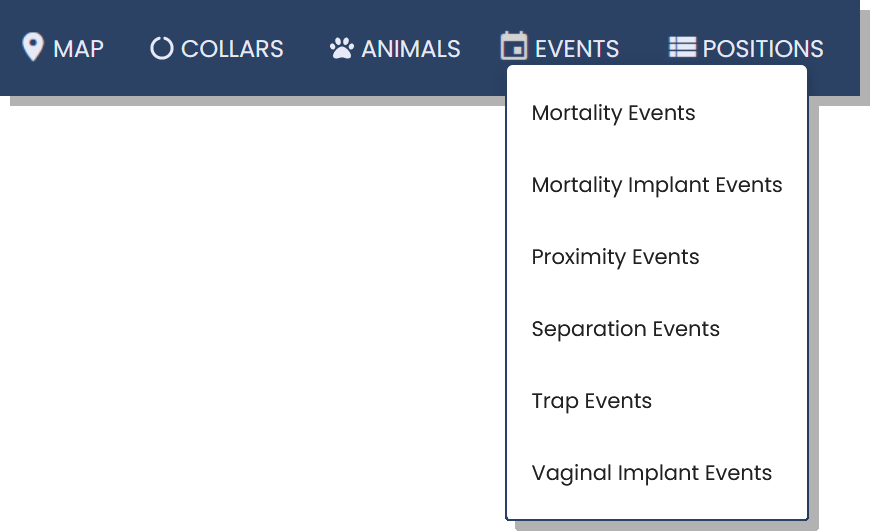Switch to the POSITIONS text label
The image size is (870, 531).
tap(763, 49)
